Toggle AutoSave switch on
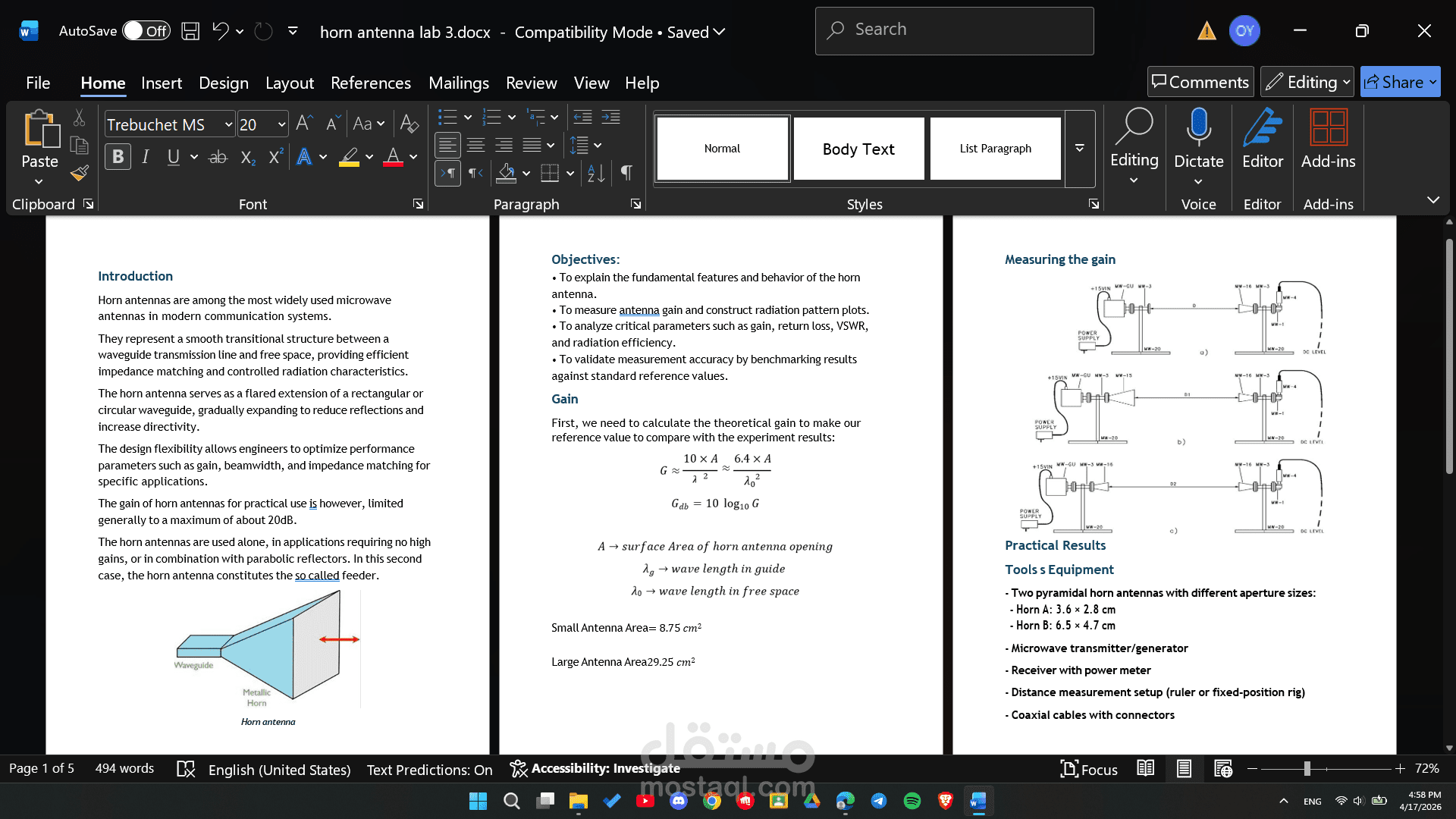The width and height of the screenshot is (1456, 819). (146, 31)
